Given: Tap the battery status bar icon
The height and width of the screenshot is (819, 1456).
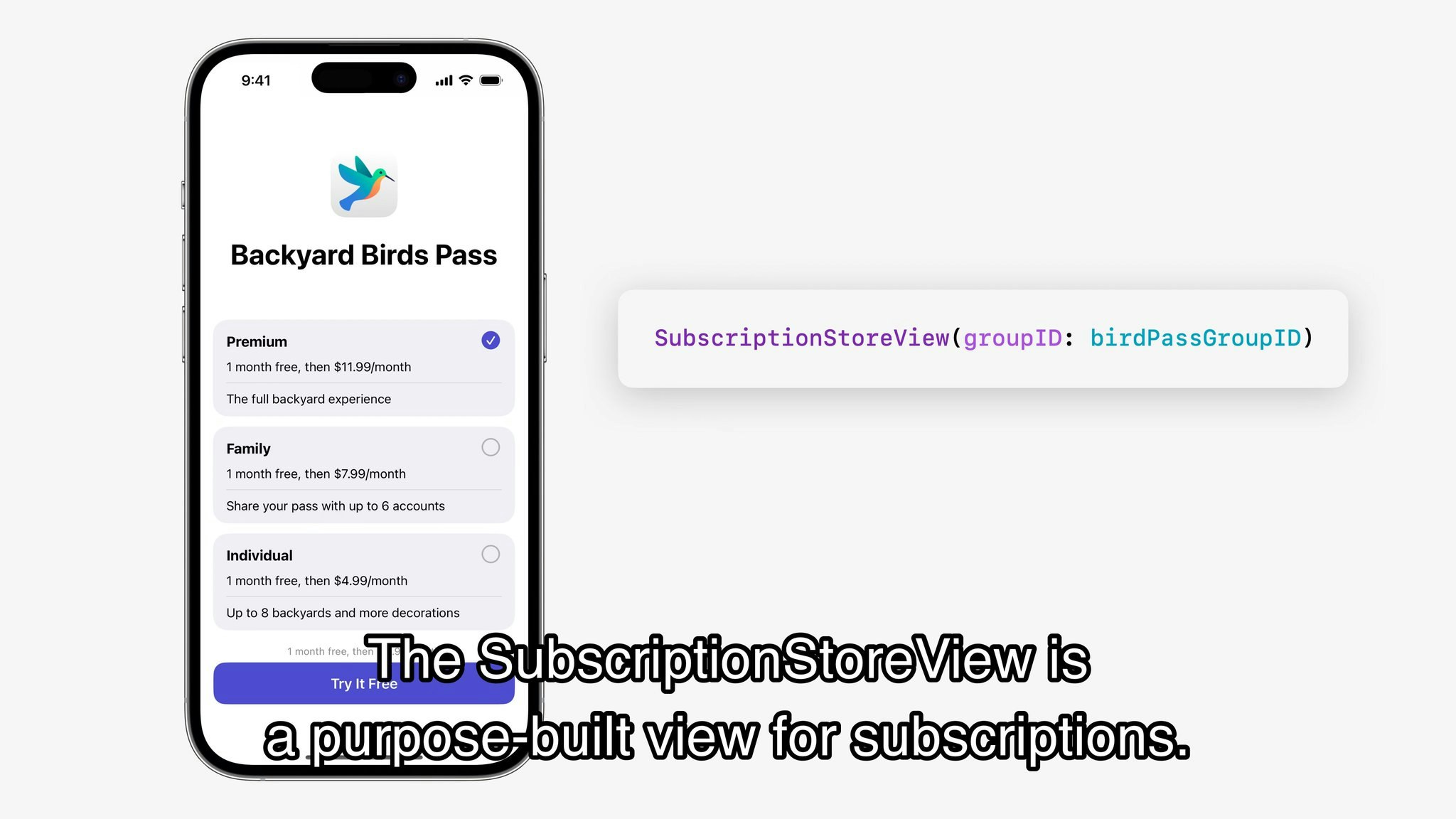Looking at the screenshot, I should pos(491,80).
